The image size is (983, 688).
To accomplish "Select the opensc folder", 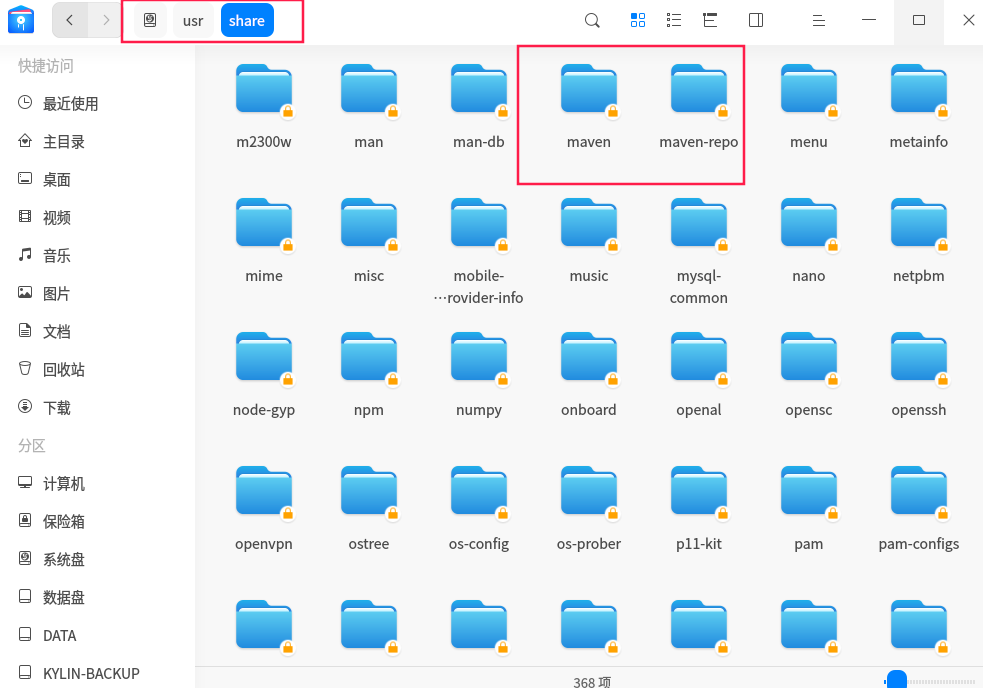I will click(809, 375).
